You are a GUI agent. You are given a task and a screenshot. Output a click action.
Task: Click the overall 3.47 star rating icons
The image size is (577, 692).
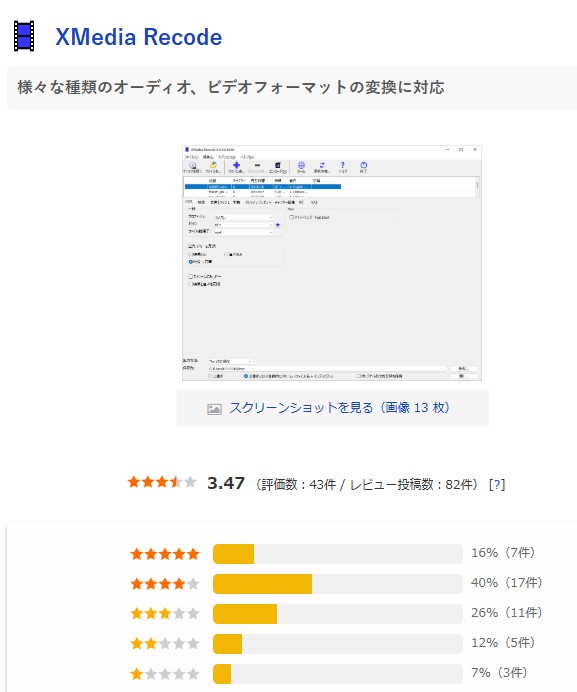pyautogui.click(x=162, y=481)
